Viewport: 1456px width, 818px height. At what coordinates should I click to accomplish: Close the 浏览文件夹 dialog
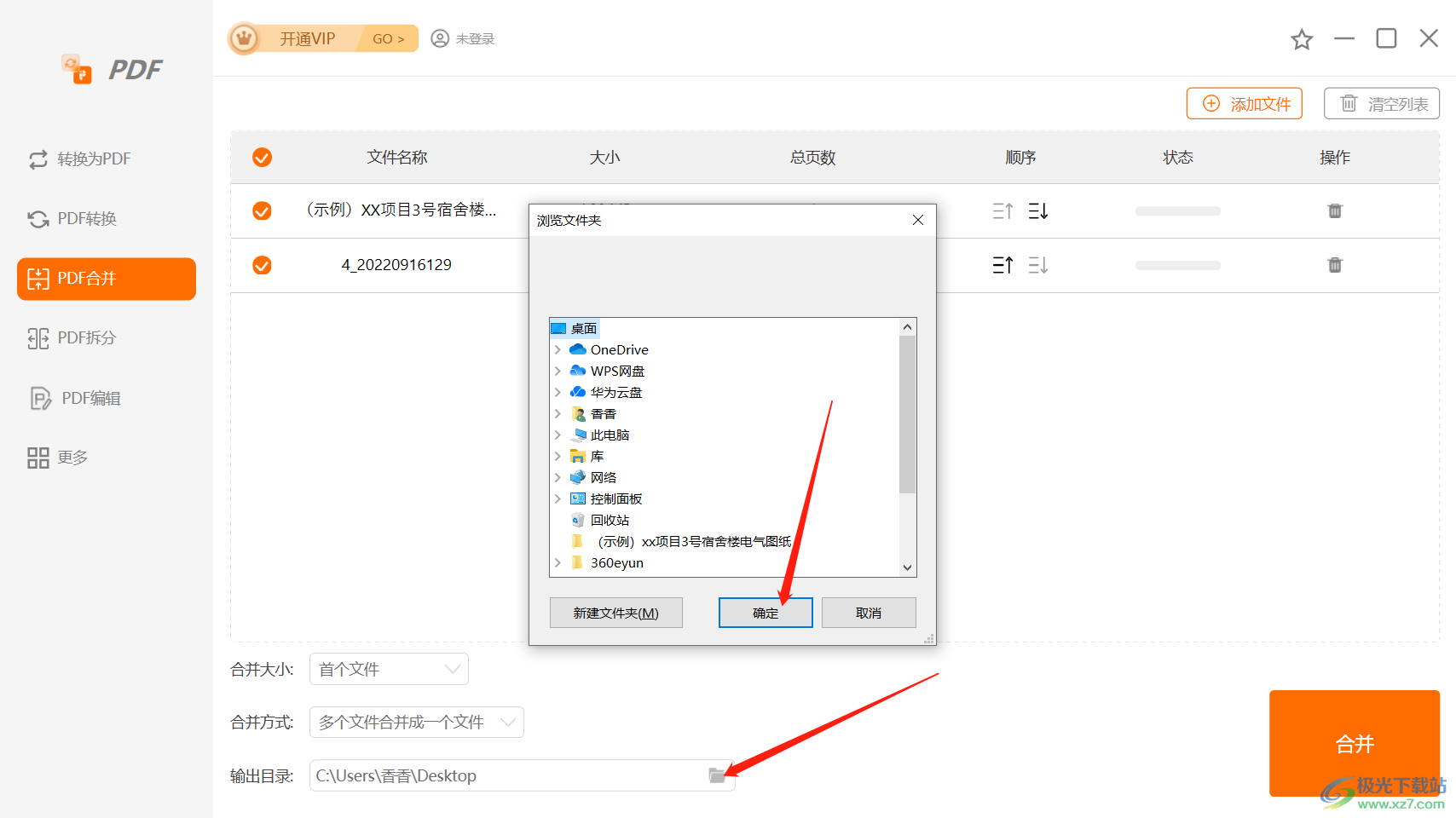(918, 220)
